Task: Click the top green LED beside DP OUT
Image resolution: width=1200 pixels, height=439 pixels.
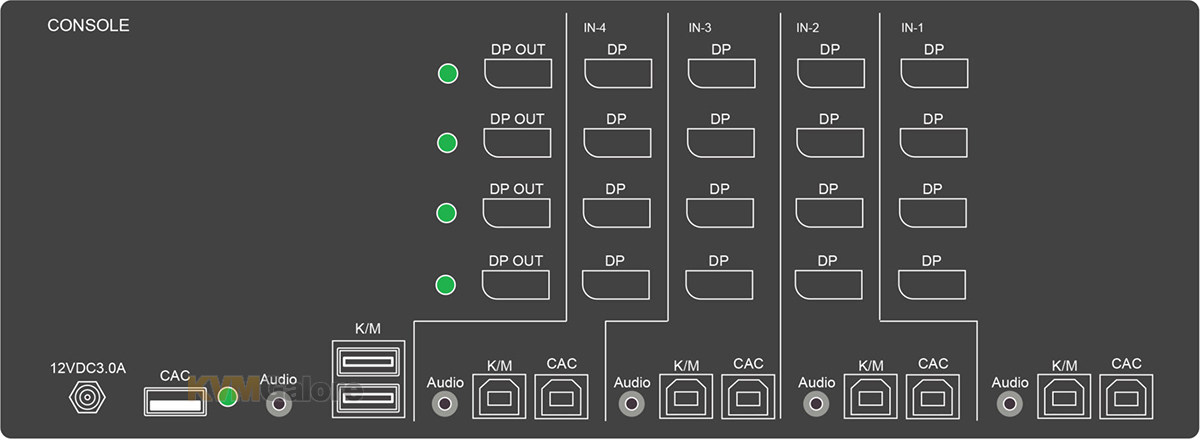Action: tap(448, 73)
